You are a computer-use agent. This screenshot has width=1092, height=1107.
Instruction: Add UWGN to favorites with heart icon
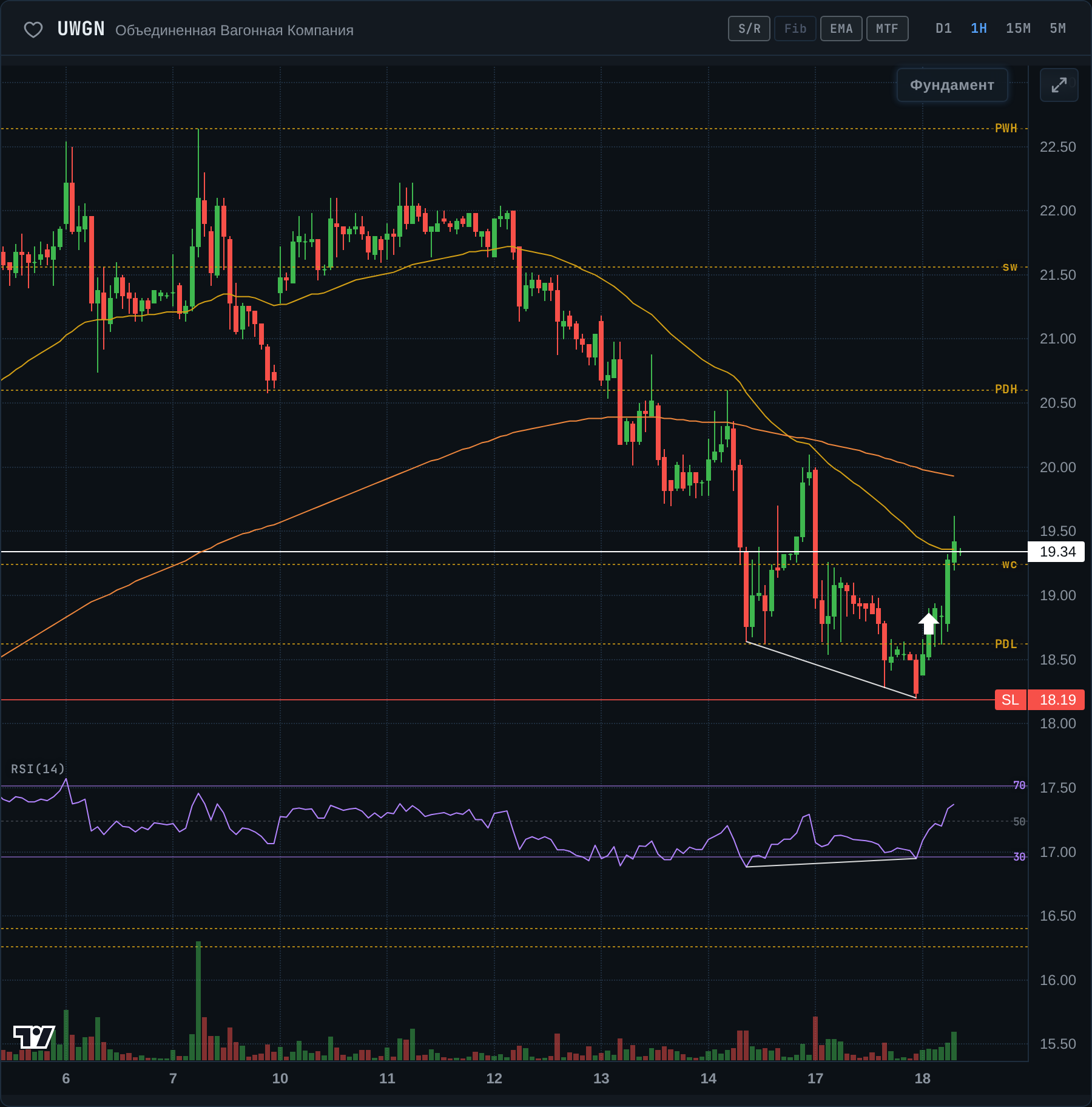pos(33,29)
